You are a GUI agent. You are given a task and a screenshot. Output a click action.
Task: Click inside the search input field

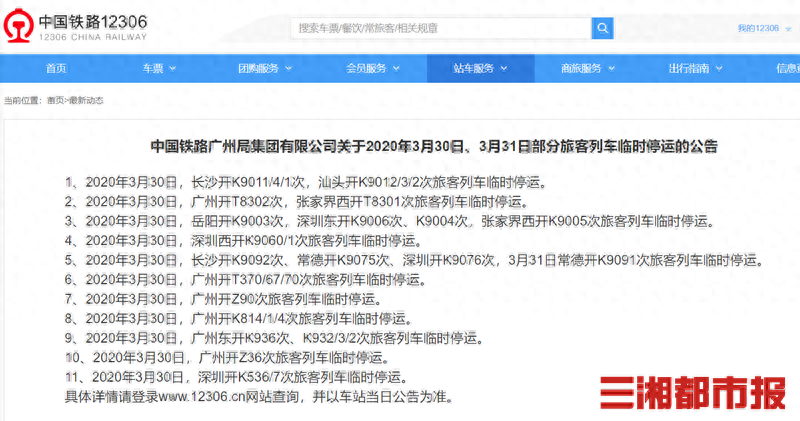click(x=440, y=28)
